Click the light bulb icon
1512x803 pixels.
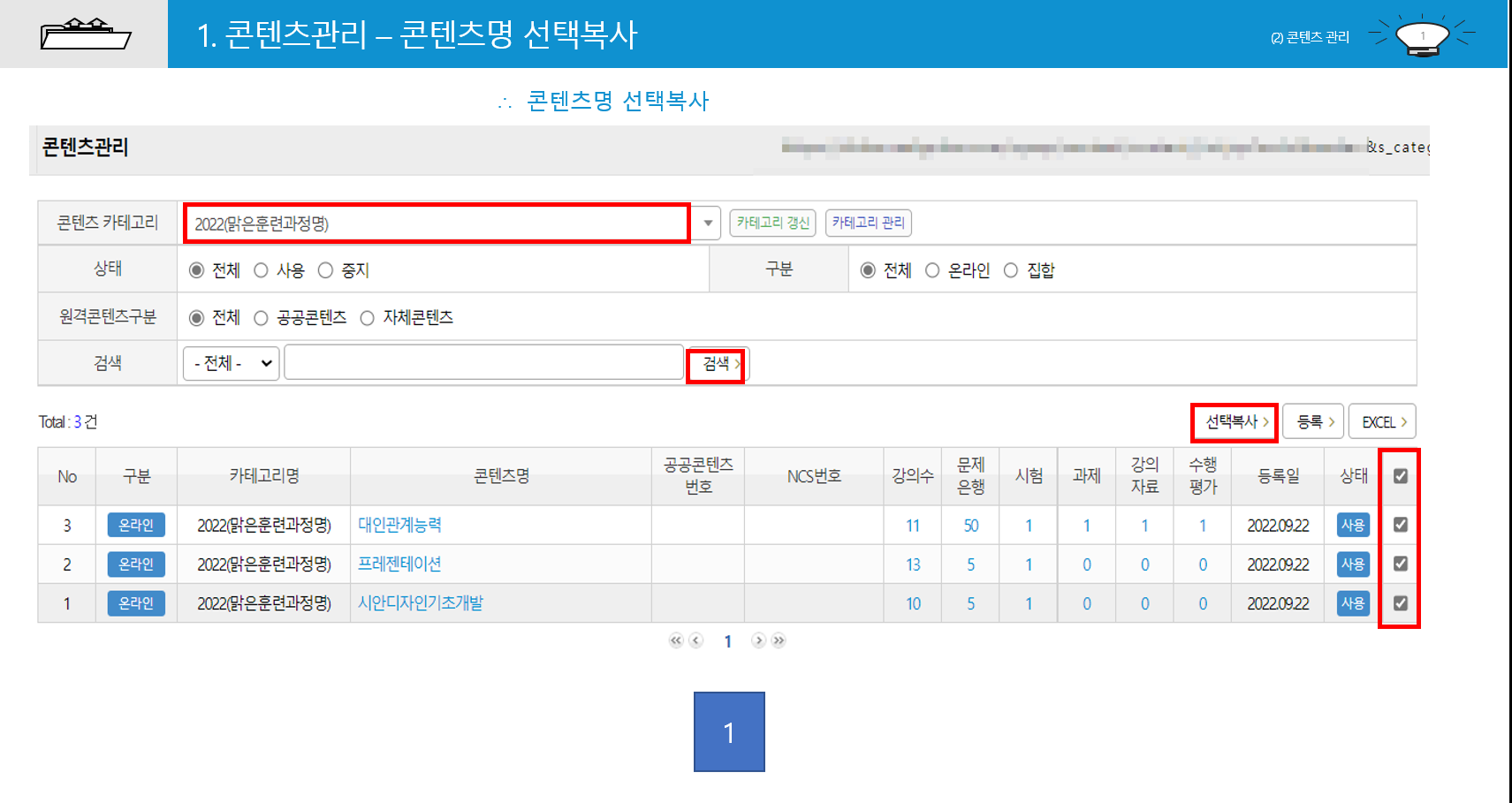coord(1421,37)
